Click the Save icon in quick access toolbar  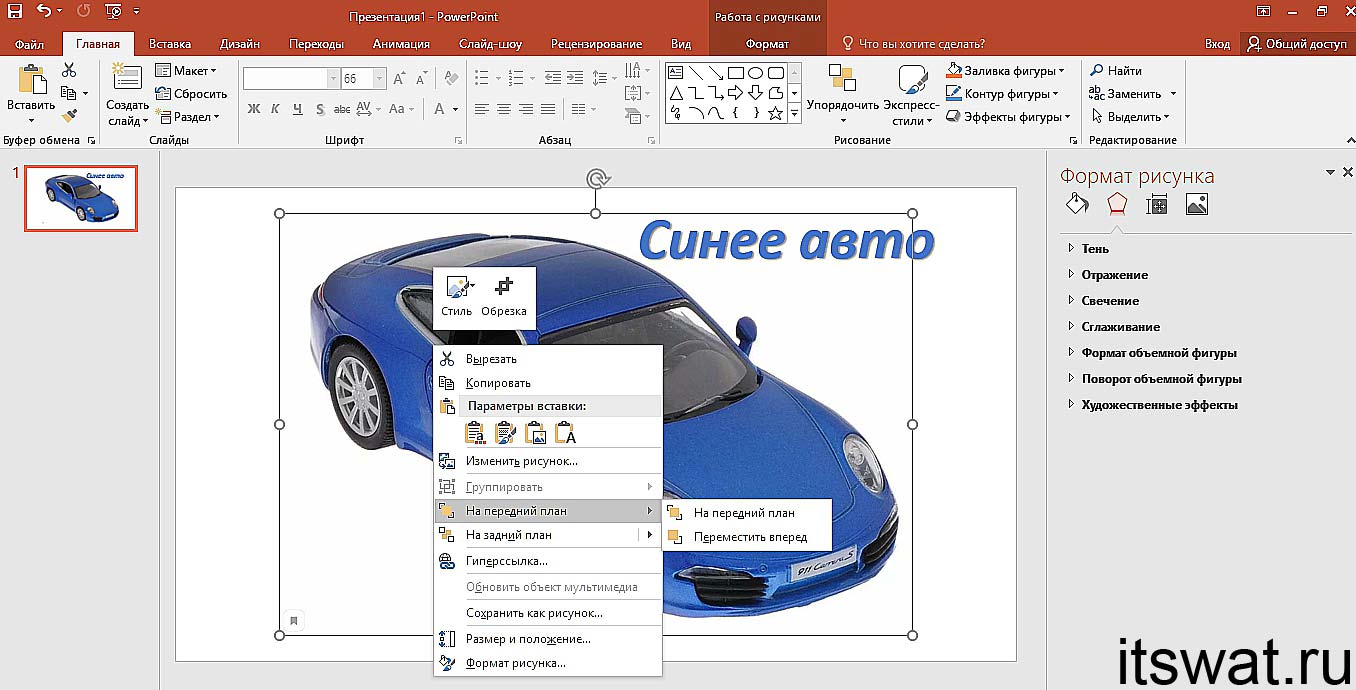pyautogui.click(x=15, y=12)
